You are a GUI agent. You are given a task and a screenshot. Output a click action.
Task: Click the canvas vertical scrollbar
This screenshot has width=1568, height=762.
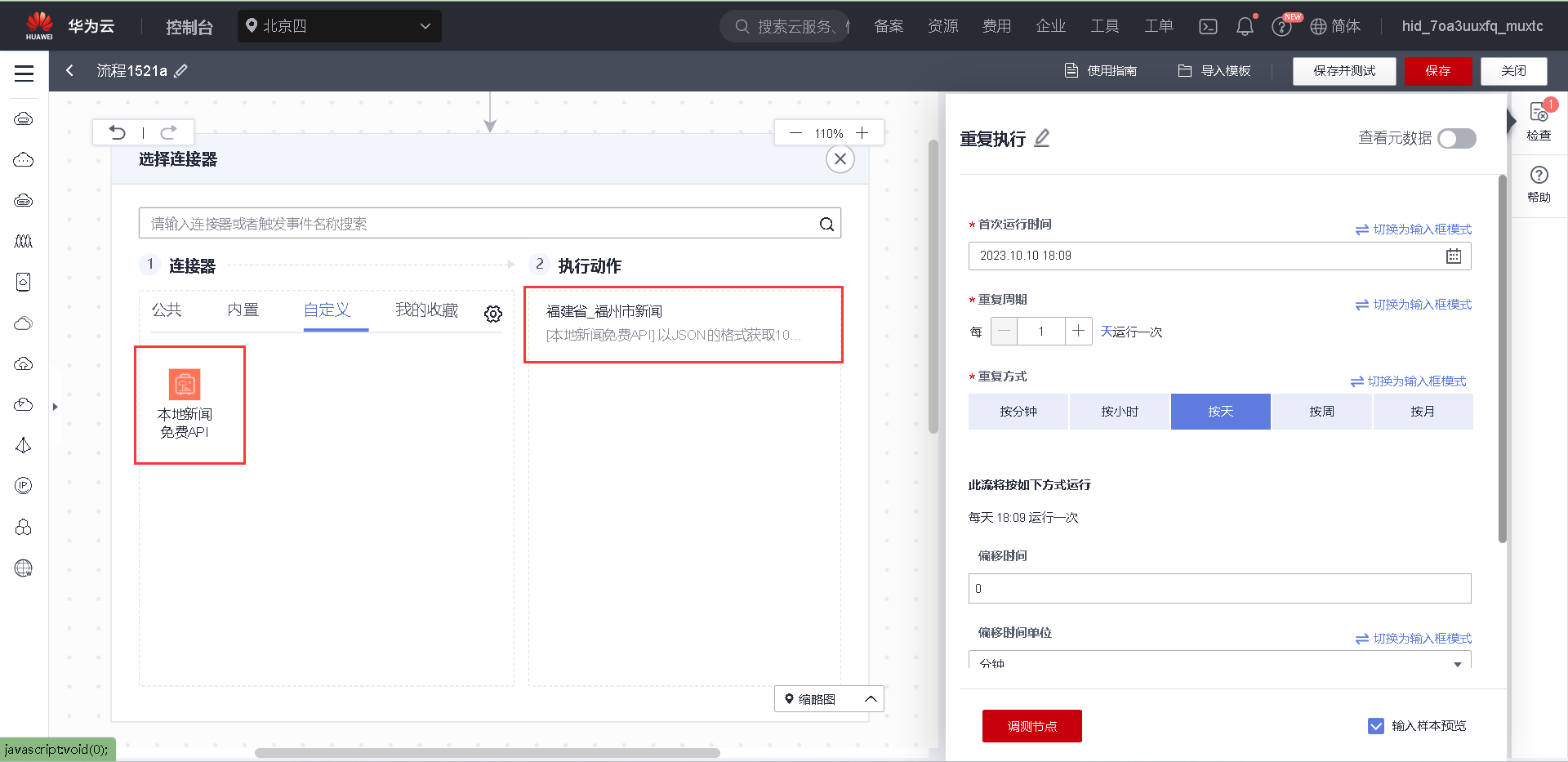[x=933, y=286]
